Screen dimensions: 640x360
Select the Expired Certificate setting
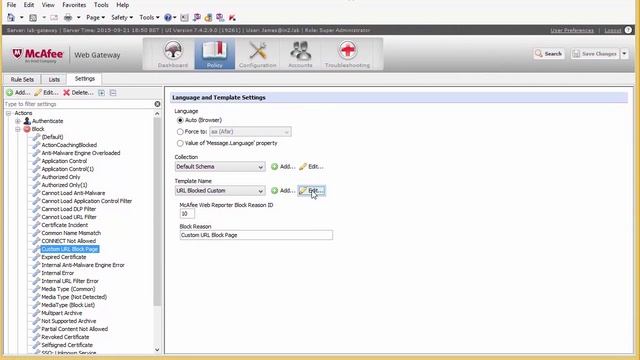(64, 257)
